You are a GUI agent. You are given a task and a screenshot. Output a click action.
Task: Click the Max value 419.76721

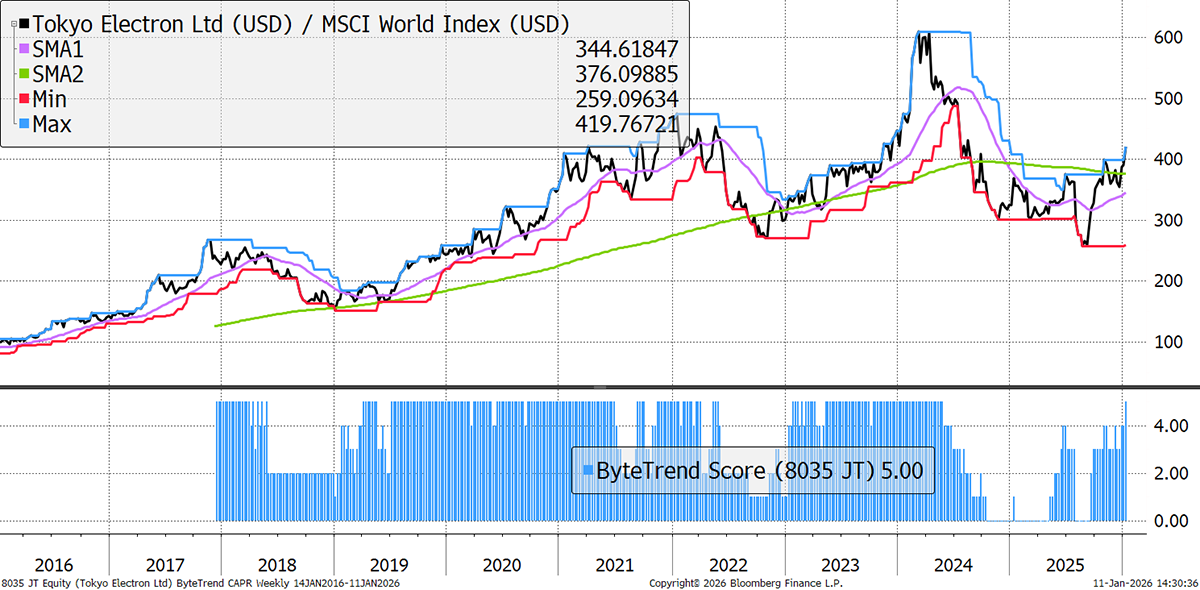[x=627, y=124]
